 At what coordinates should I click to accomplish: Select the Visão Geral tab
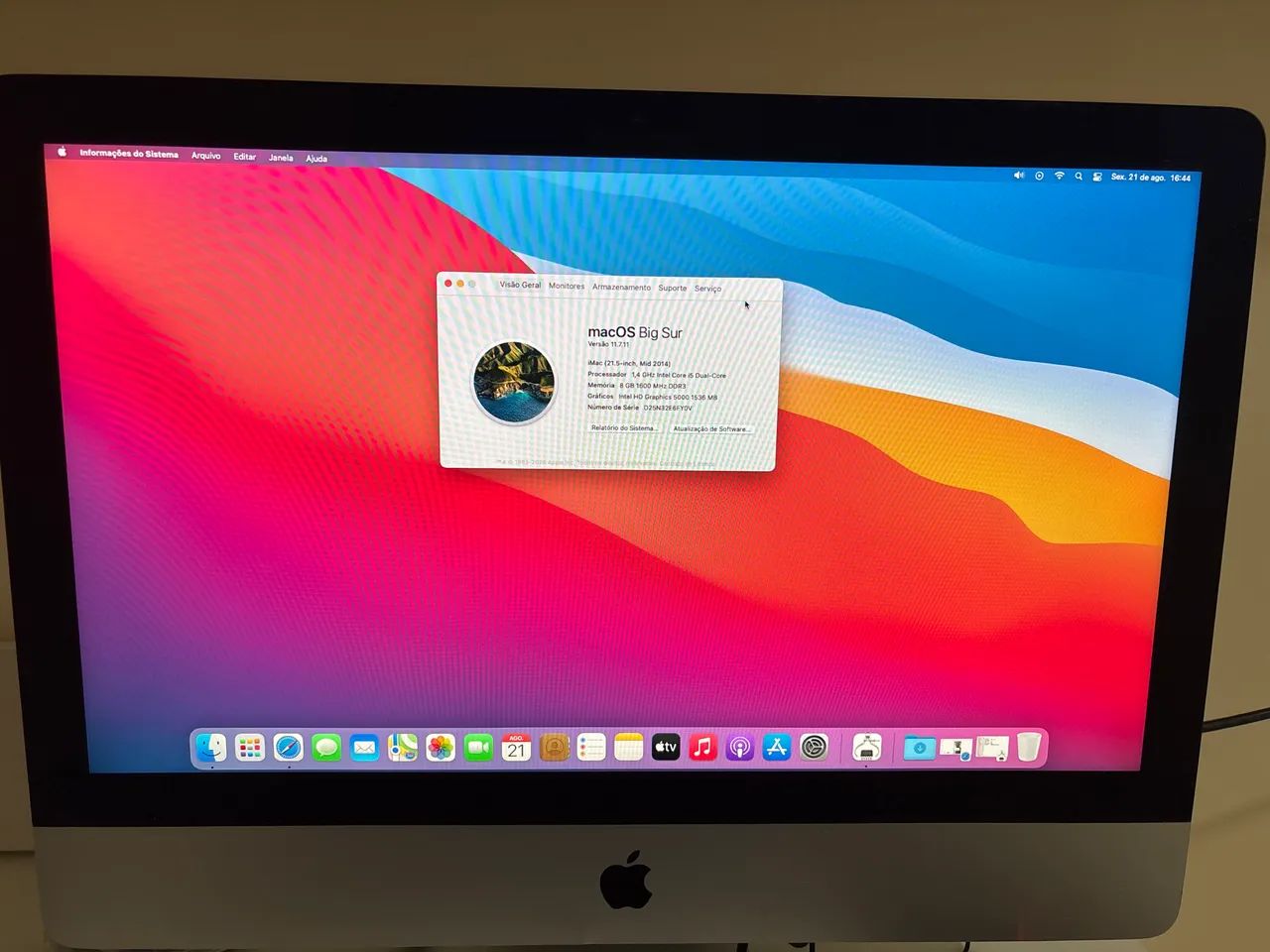[x=520, y=285]
